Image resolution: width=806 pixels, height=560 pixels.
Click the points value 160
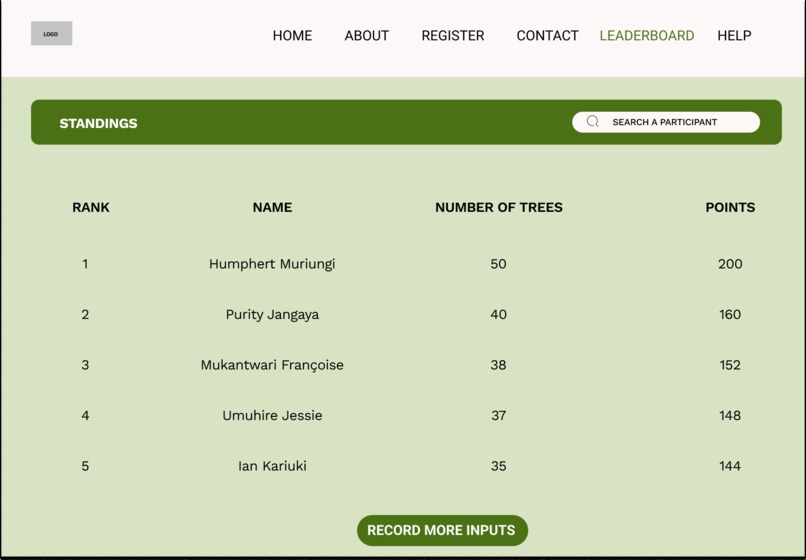(730, 314)
